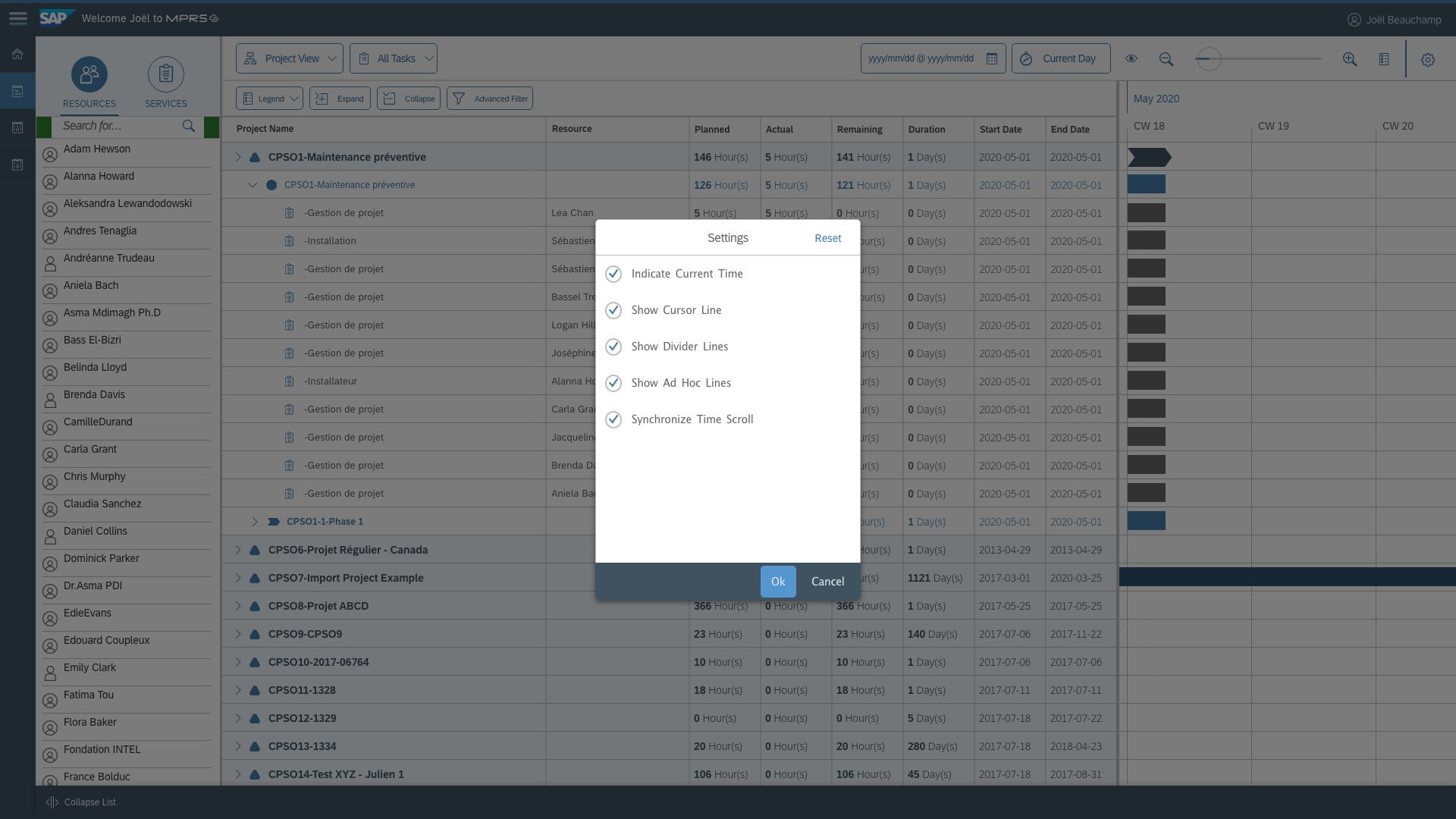Expand CPSO8-Projet ABCD

pyautogui.click(x=237, y=606)
